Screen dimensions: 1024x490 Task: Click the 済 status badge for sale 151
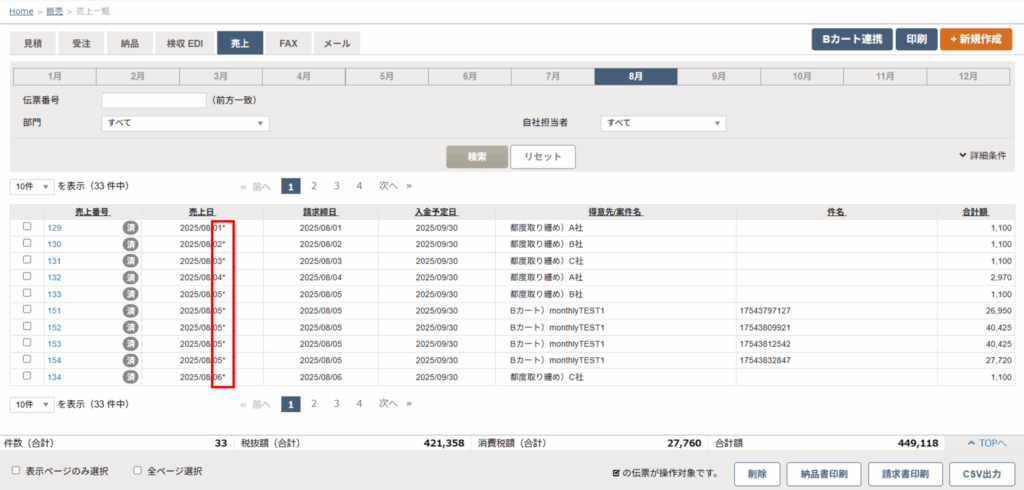(x=130, y=311)
